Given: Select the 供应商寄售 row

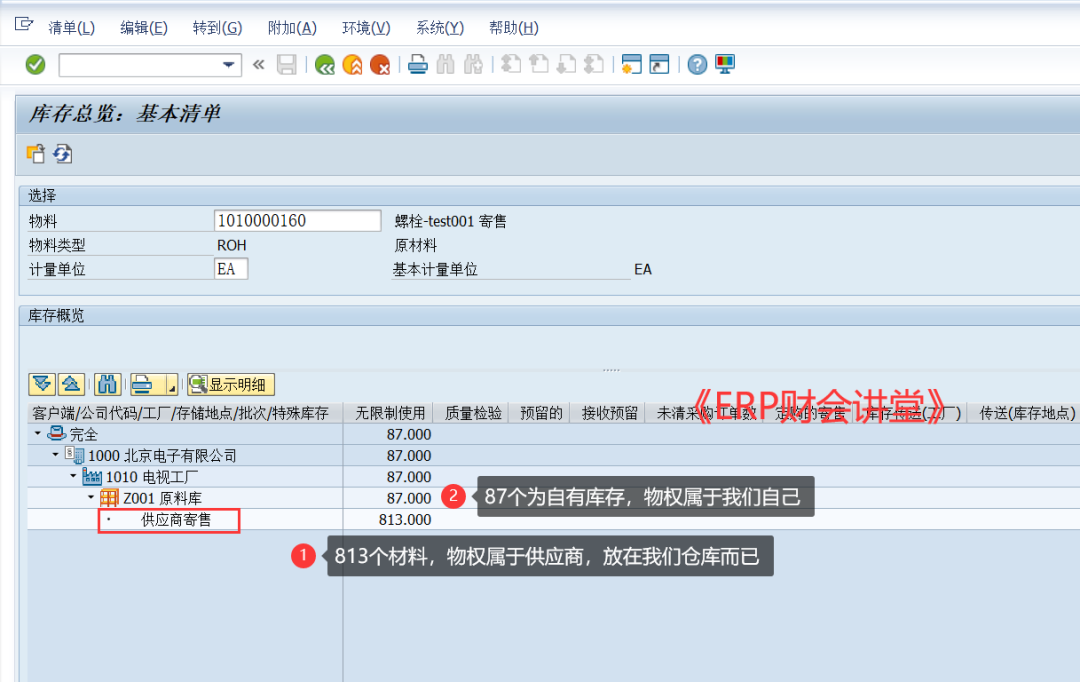Looking at the screenshot, I should [176, 520].
